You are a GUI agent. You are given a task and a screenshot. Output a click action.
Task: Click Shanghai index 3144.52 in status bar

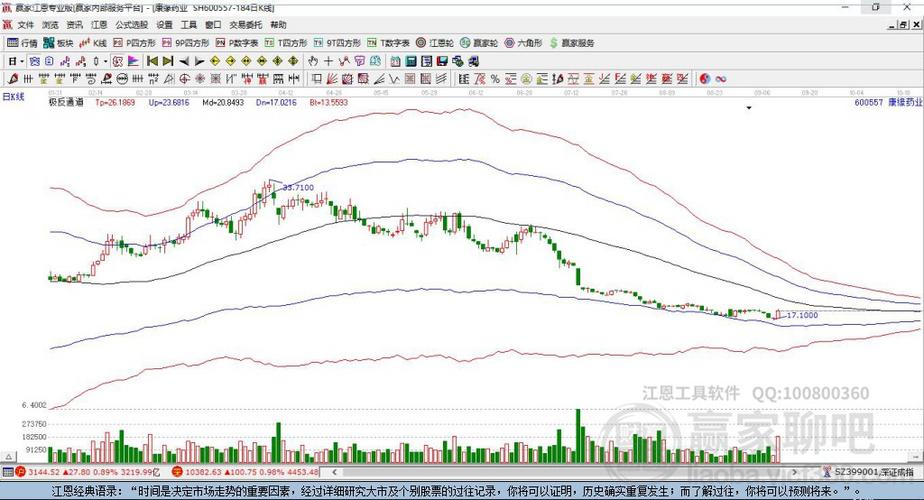44,472
